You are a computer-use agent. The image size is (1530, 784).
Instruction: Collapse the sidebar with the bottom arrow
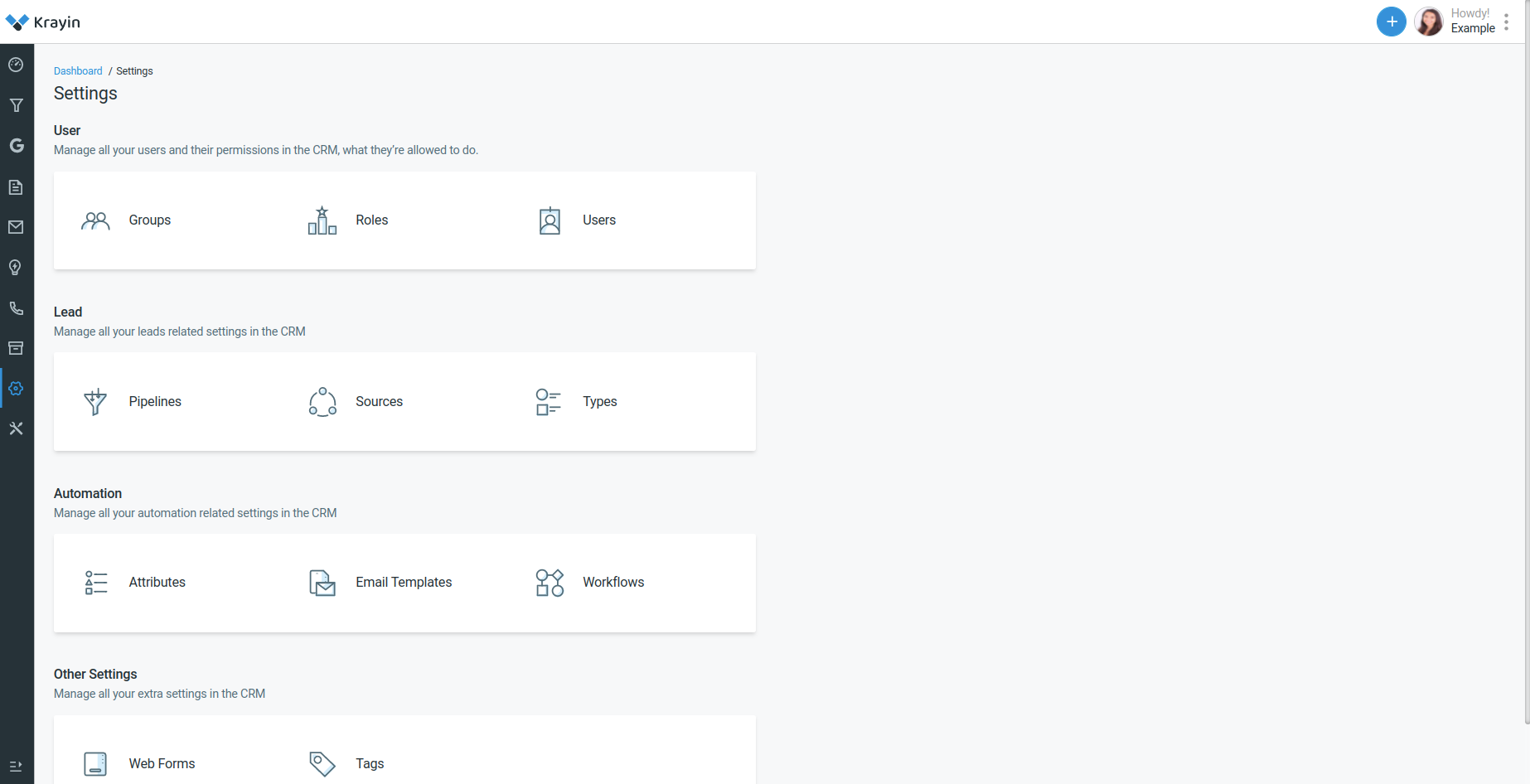[x=16, y=766]
